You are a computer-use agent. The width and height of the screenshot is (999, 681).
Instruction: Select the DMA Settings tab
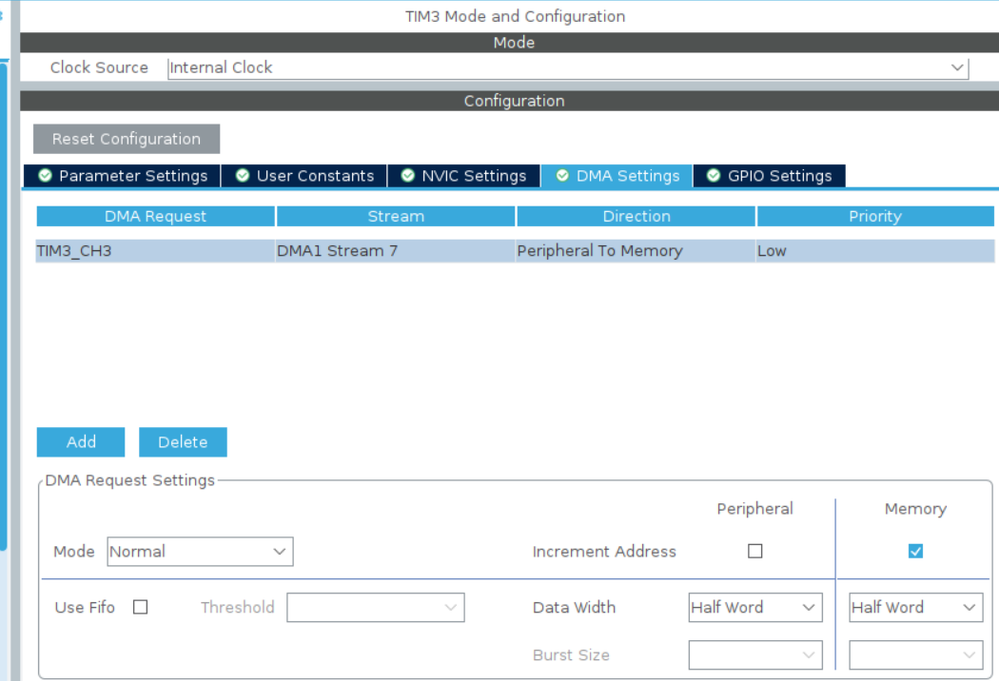(x=617, y=176)
